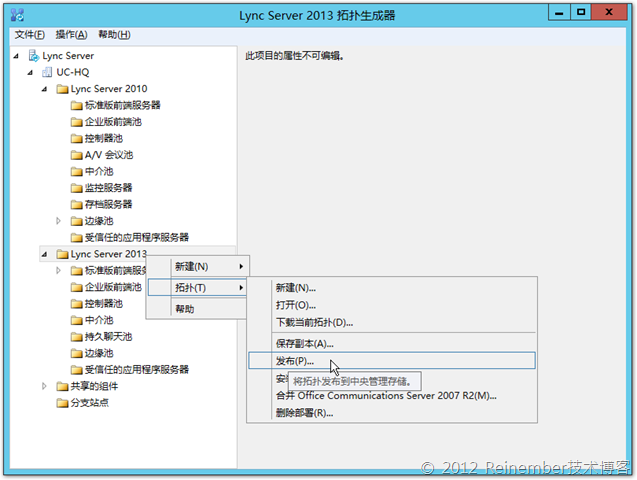Choose 合并 Office Communications Server 2007 R2(M)...

[392, 396]
